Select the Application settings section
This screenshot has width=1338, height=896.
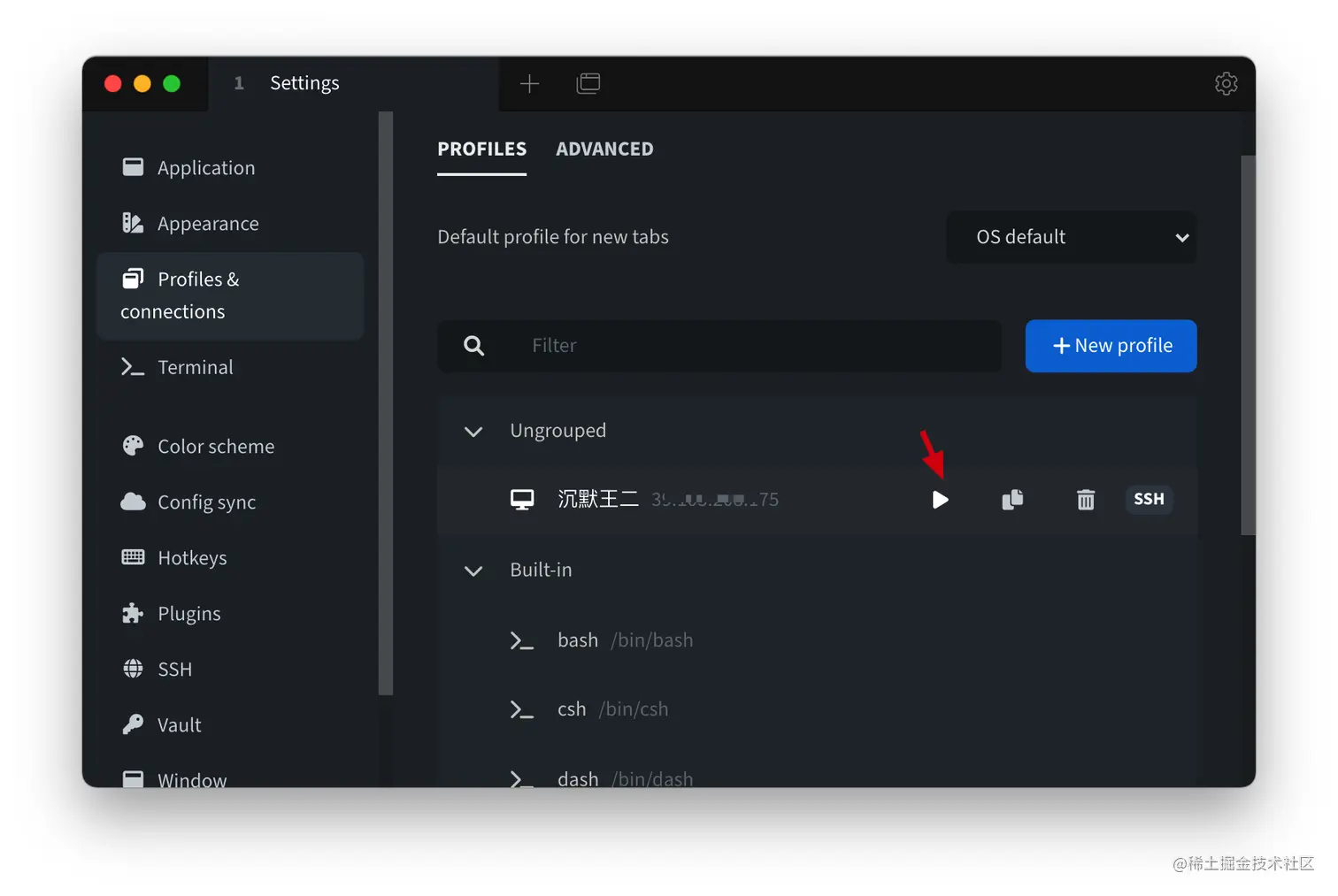pyautogui.click(x=230, y=168)
